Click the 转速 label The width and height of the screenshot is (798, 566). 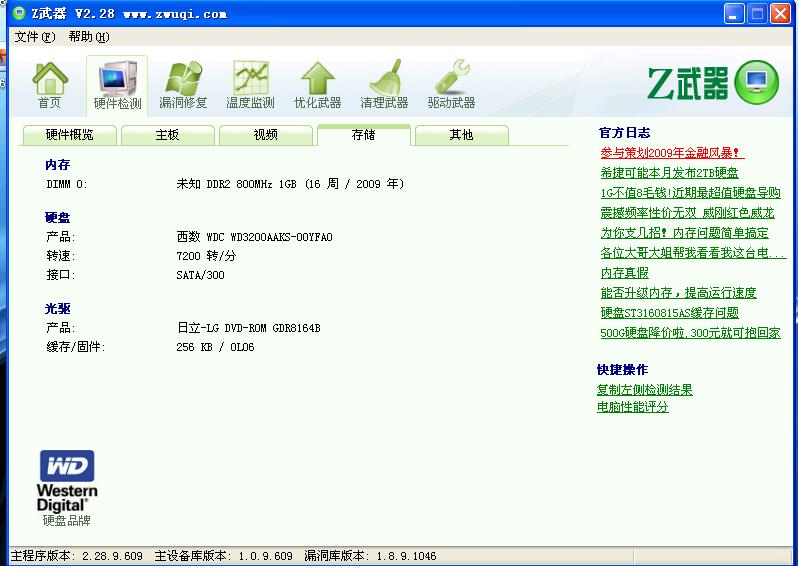pos(60,256)
